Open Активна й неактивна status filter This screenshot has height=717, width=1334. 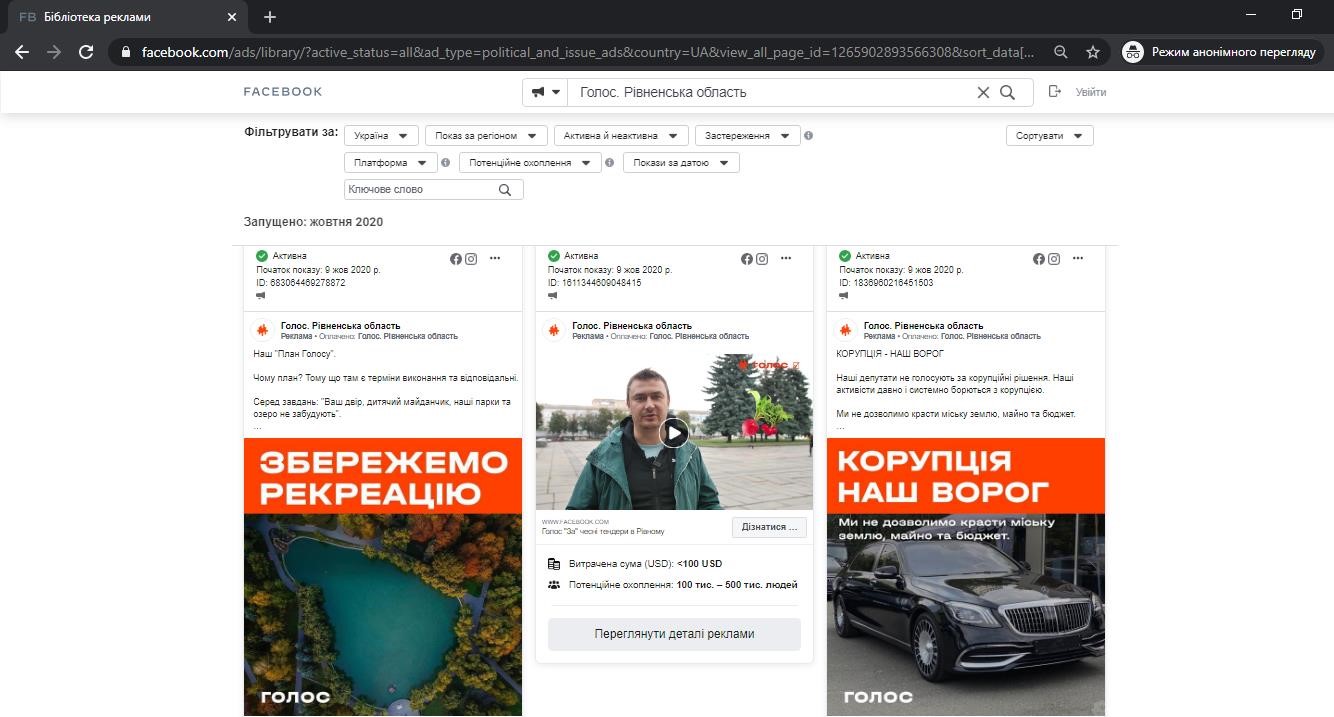(621, 135)
